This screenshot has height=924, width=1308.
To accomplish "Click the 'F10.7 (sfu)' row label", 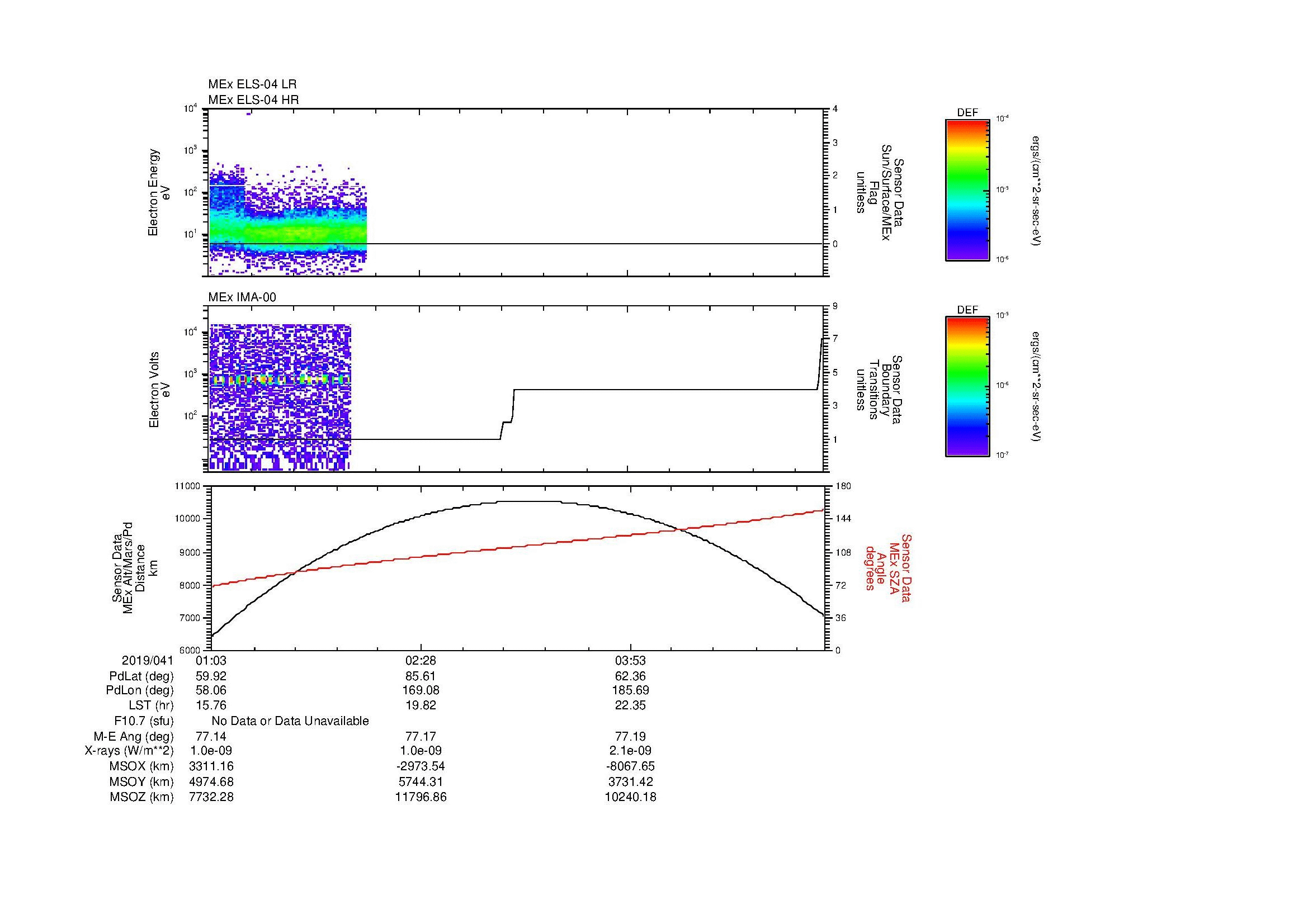I will point(144,721).
